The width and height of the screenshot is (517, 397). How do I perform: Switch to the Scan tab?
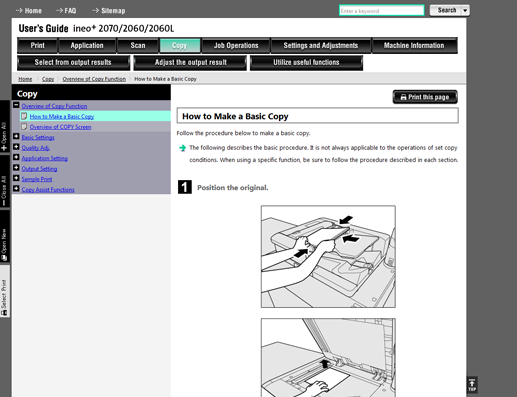[x=138, y=45]
